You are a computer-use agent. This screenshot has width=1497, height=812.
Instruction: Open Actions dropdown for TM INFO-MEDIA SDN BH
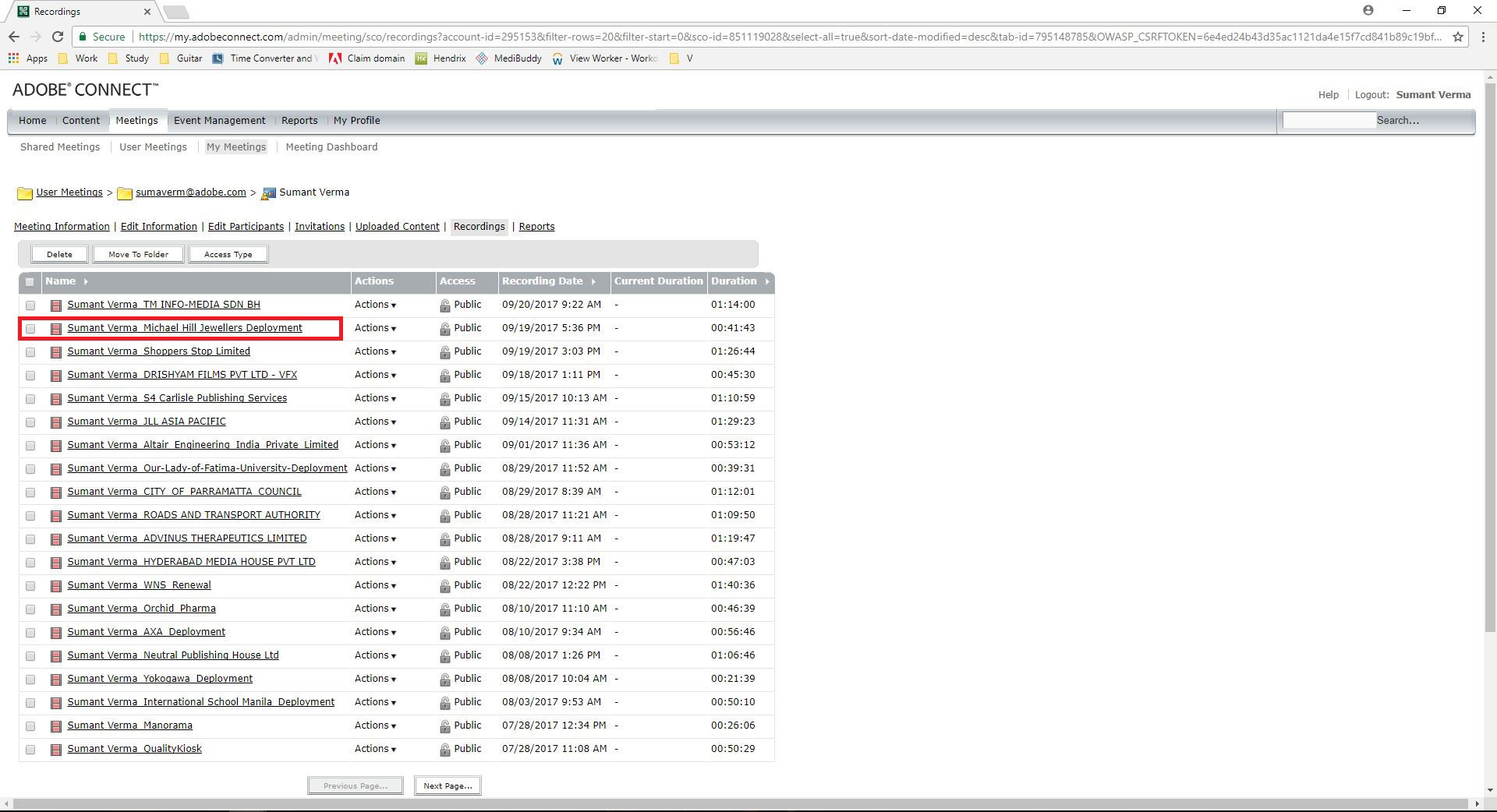[375, 305]
